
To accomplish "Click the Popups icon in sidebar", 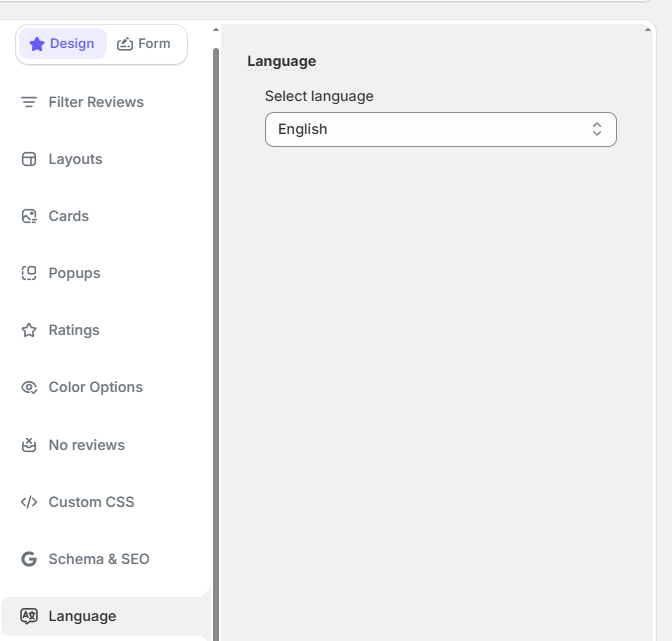I will (28, 273).
